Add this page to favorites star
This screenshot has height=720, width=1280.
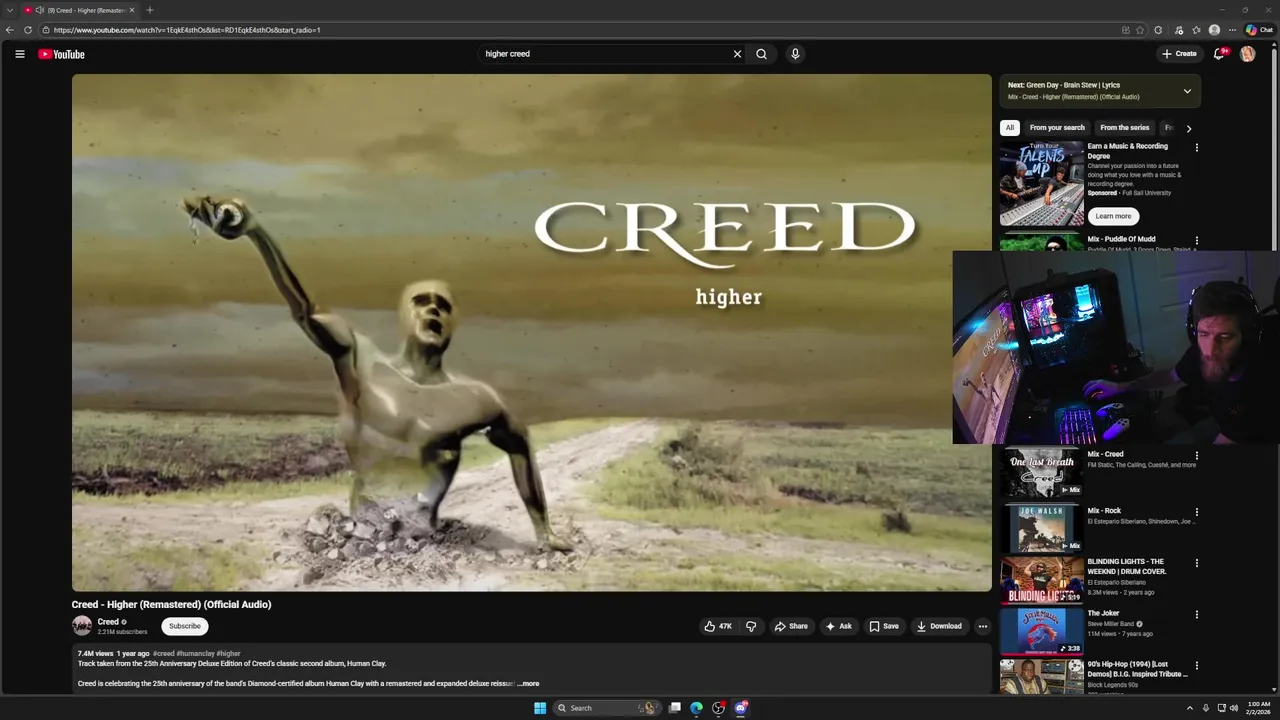pos(1140,30)
